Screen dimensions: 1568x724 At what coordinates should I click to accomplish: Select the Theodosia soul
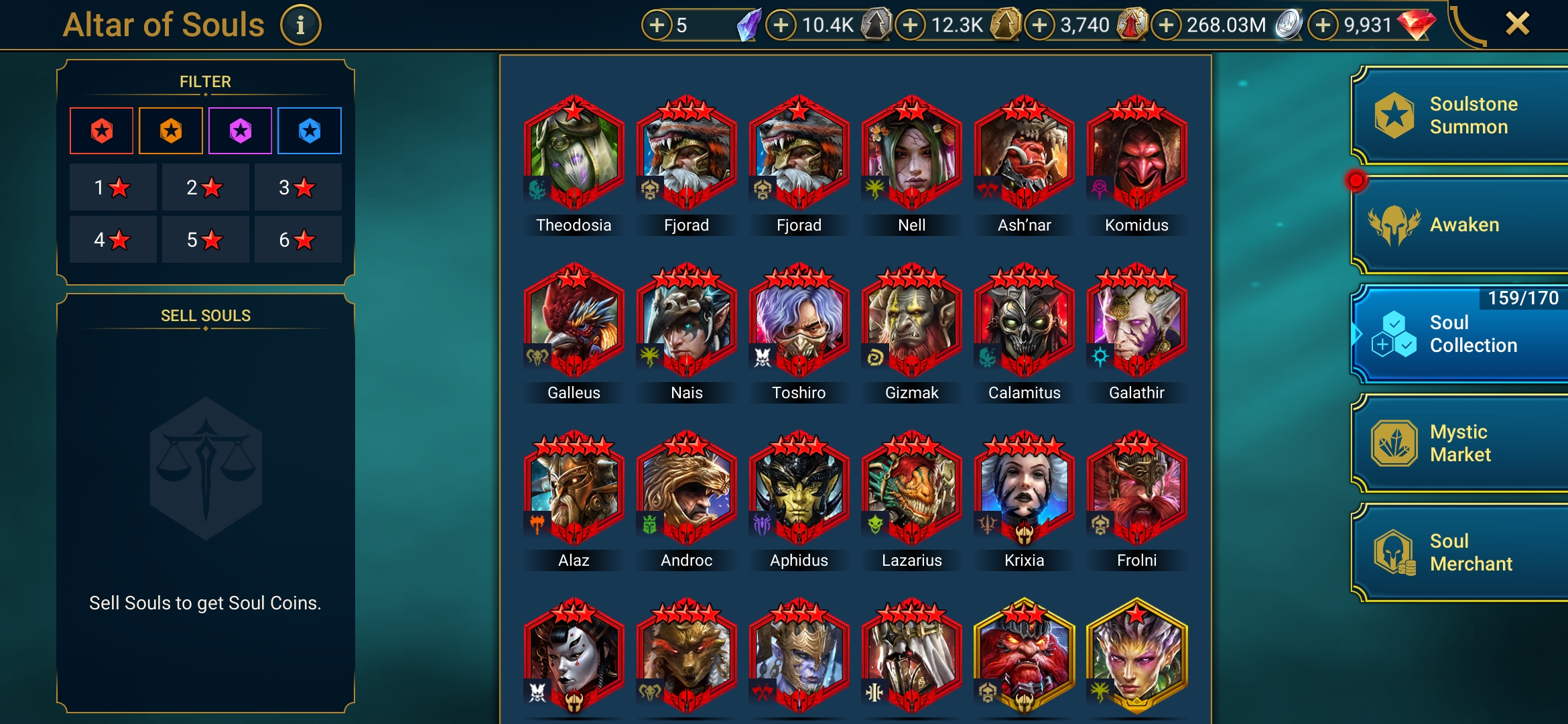(574, 154)
